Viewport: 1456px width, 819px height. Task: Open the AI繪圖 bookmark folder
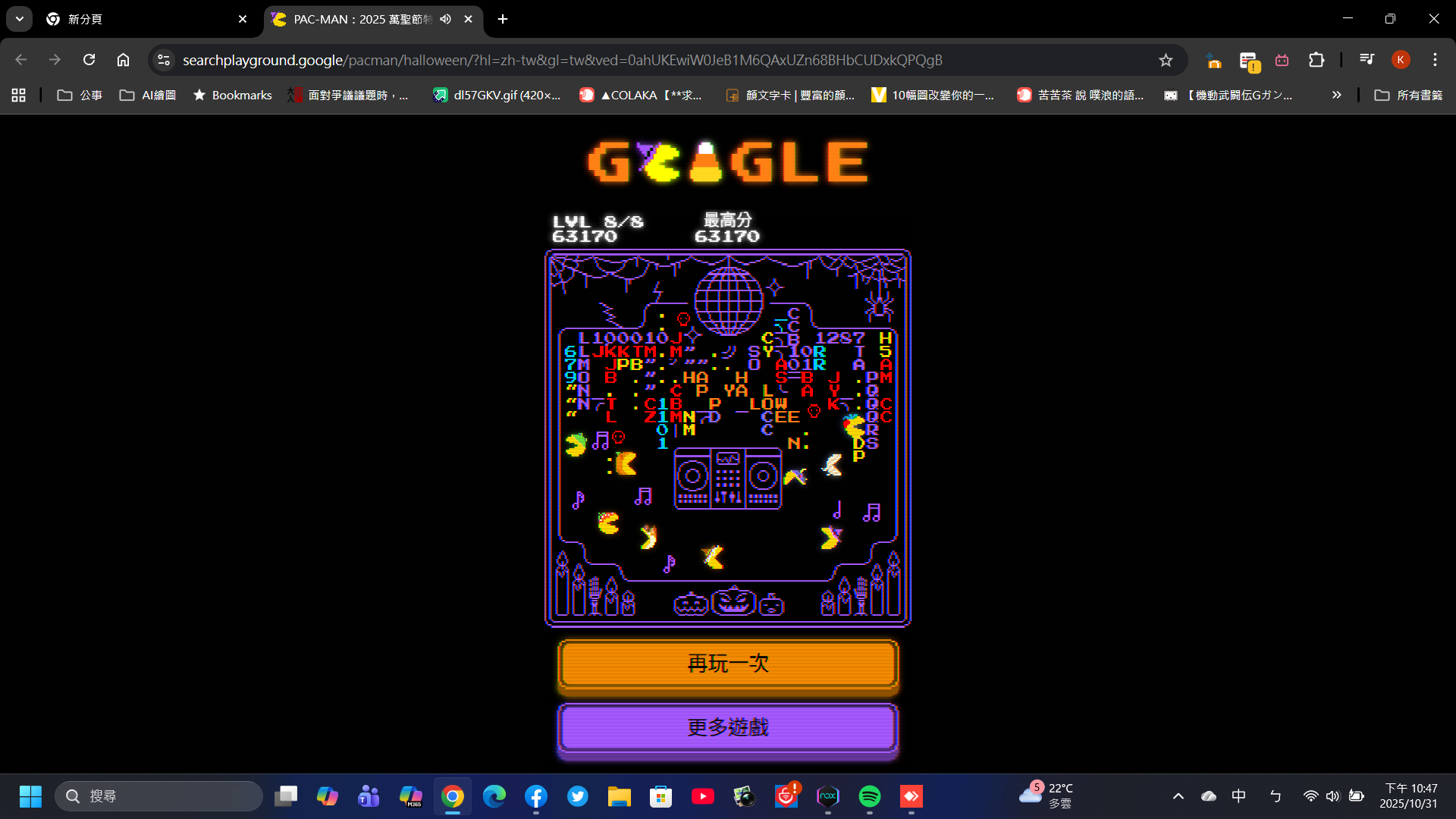pyautogui.click(x=148, y=95)
